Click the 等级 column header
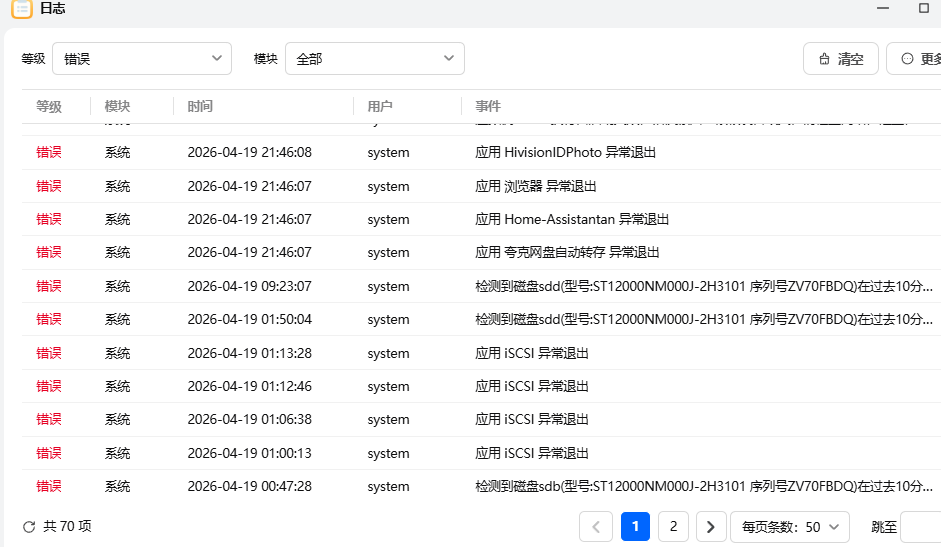 49,107
